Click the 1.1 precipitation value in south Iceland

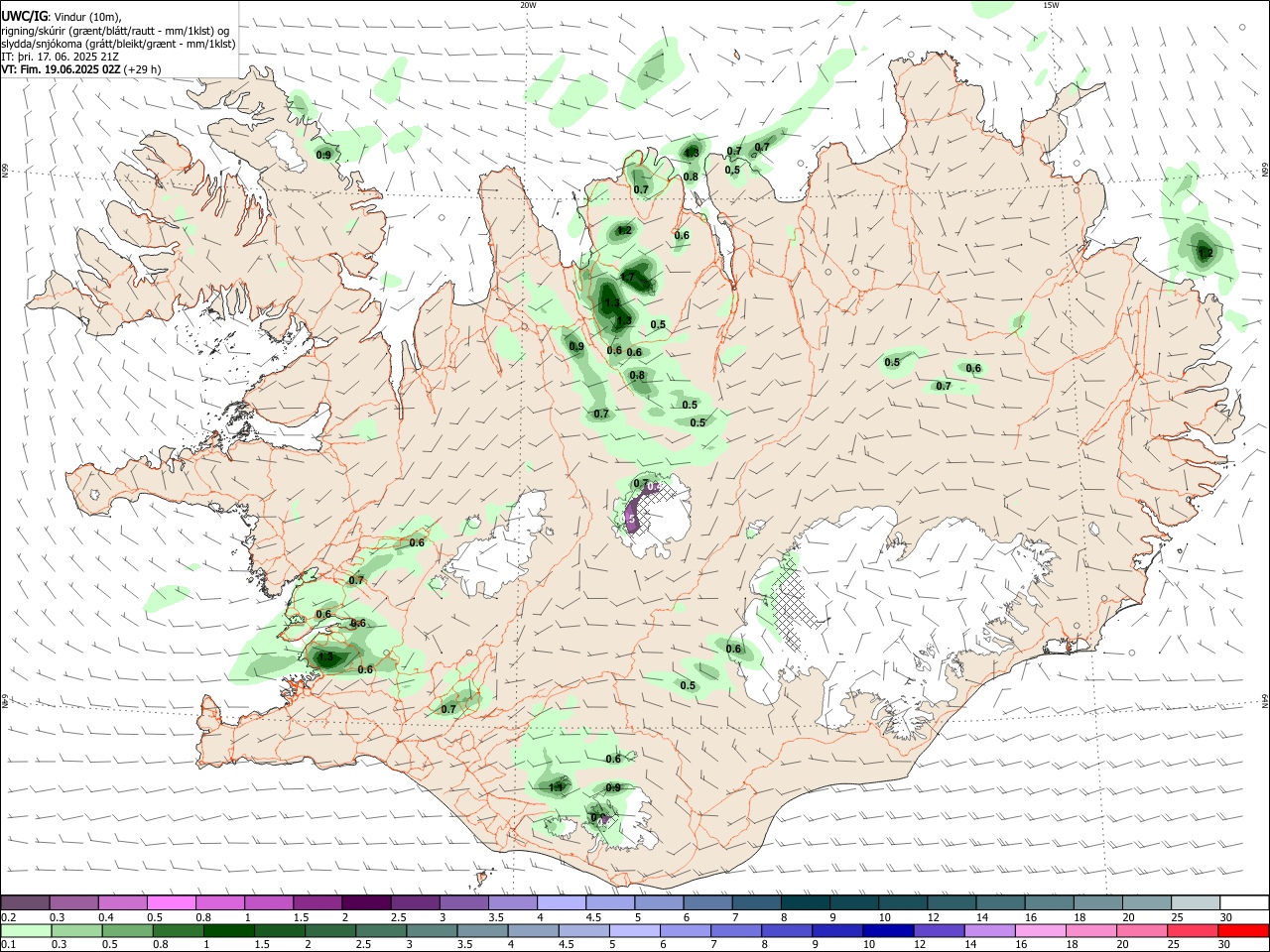click(556, 787)
